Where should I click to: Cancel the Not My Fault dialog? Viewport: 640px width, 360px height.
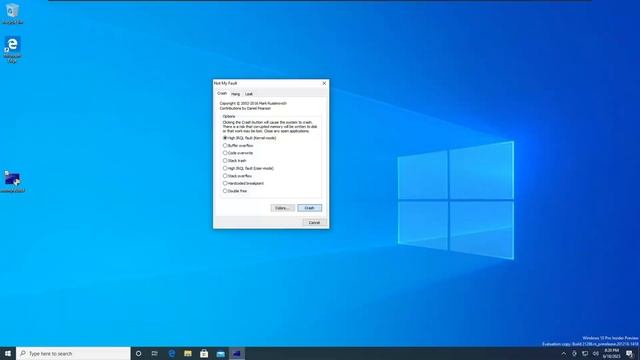[x=314, y=223]
